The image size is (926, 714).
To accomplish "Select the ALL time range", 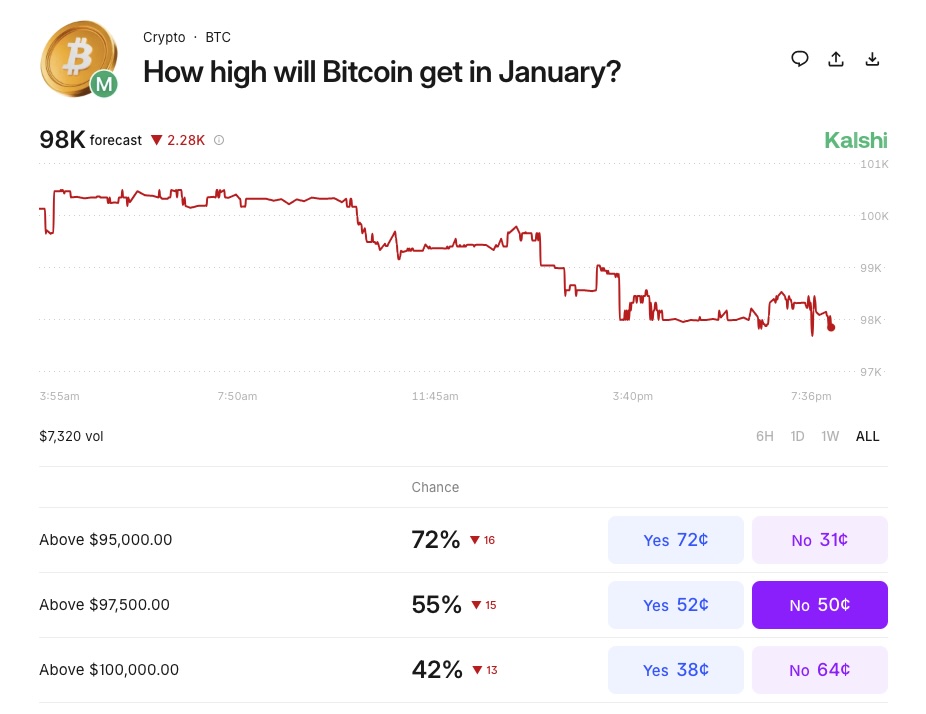I will coord(867,436).
